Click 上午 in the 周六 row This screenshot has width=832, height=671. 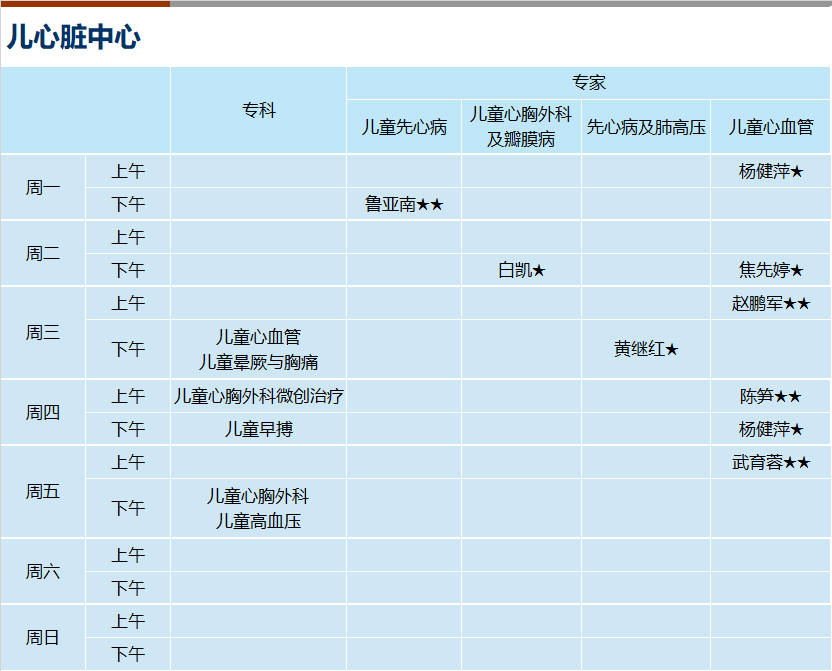click(128, 555)
